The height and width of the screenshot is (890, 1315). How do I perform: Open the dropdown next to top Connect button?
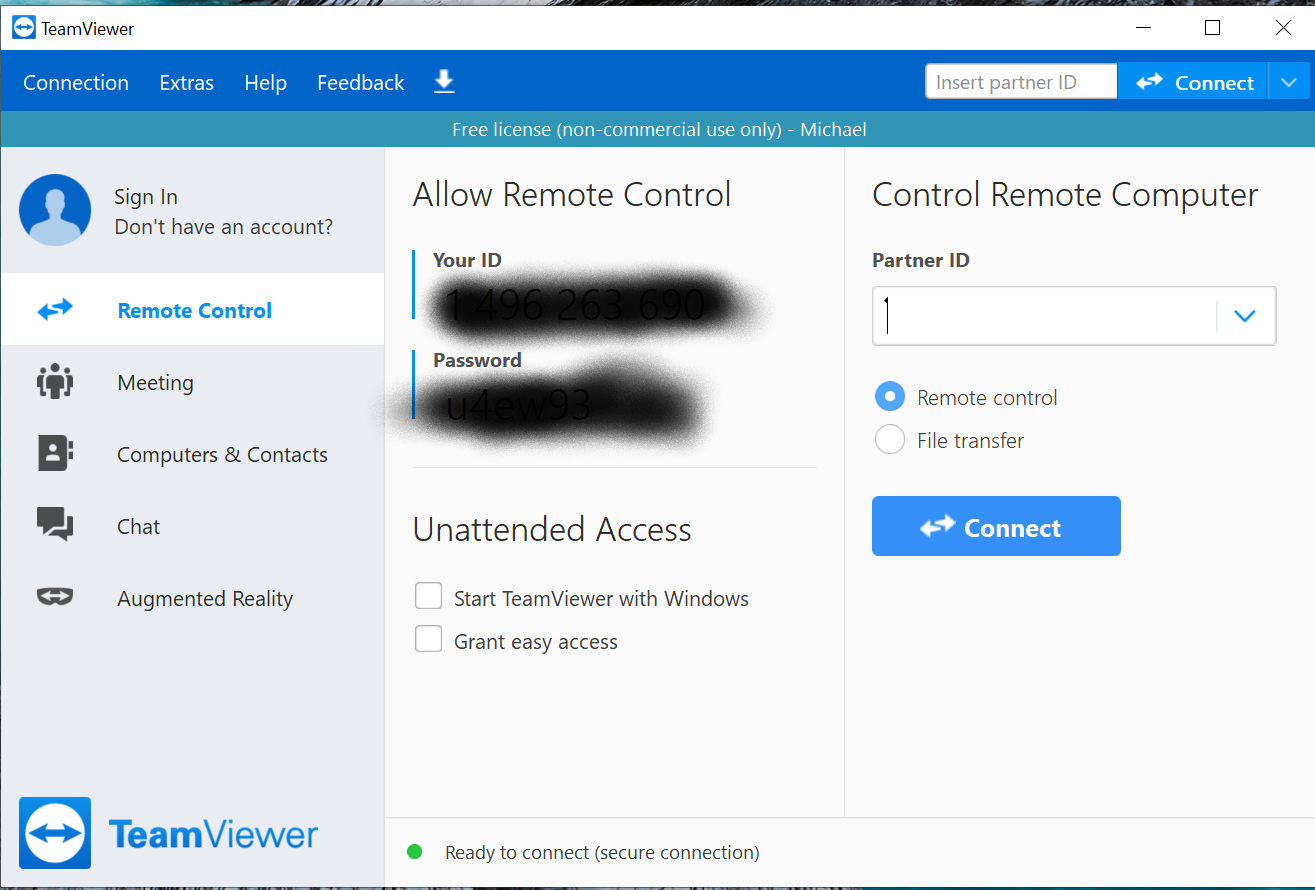[x=1288, y=82]
